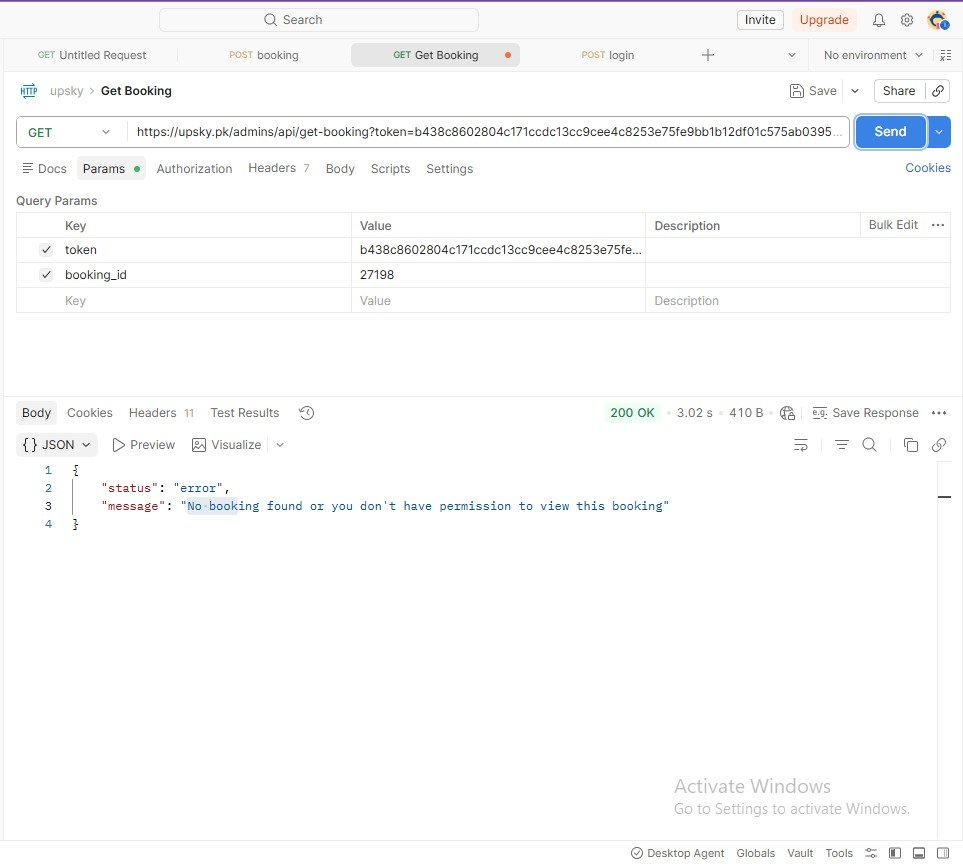Open the notifications bell

point(879,20)
